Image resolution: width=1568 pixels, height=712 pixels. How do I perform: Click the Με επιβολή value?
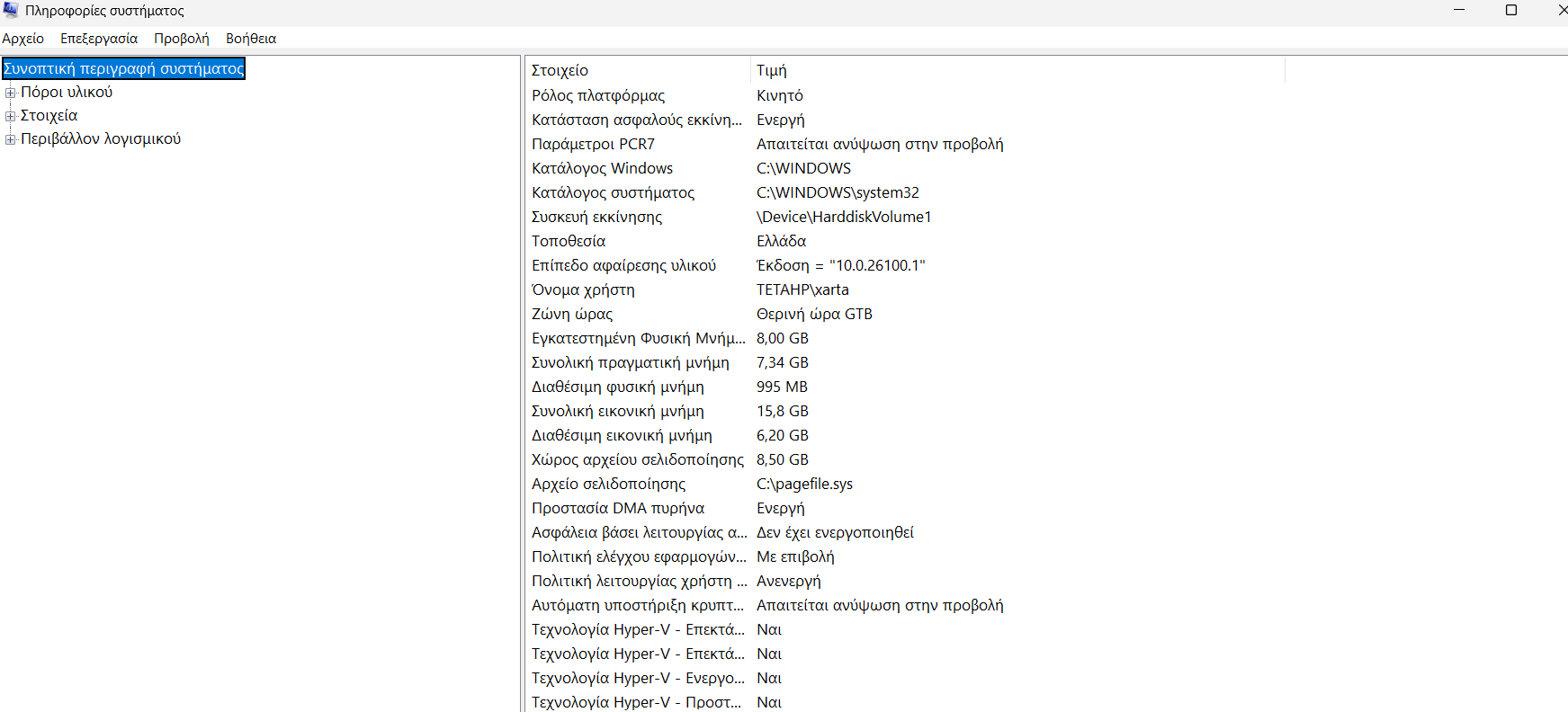coord(795,556)
